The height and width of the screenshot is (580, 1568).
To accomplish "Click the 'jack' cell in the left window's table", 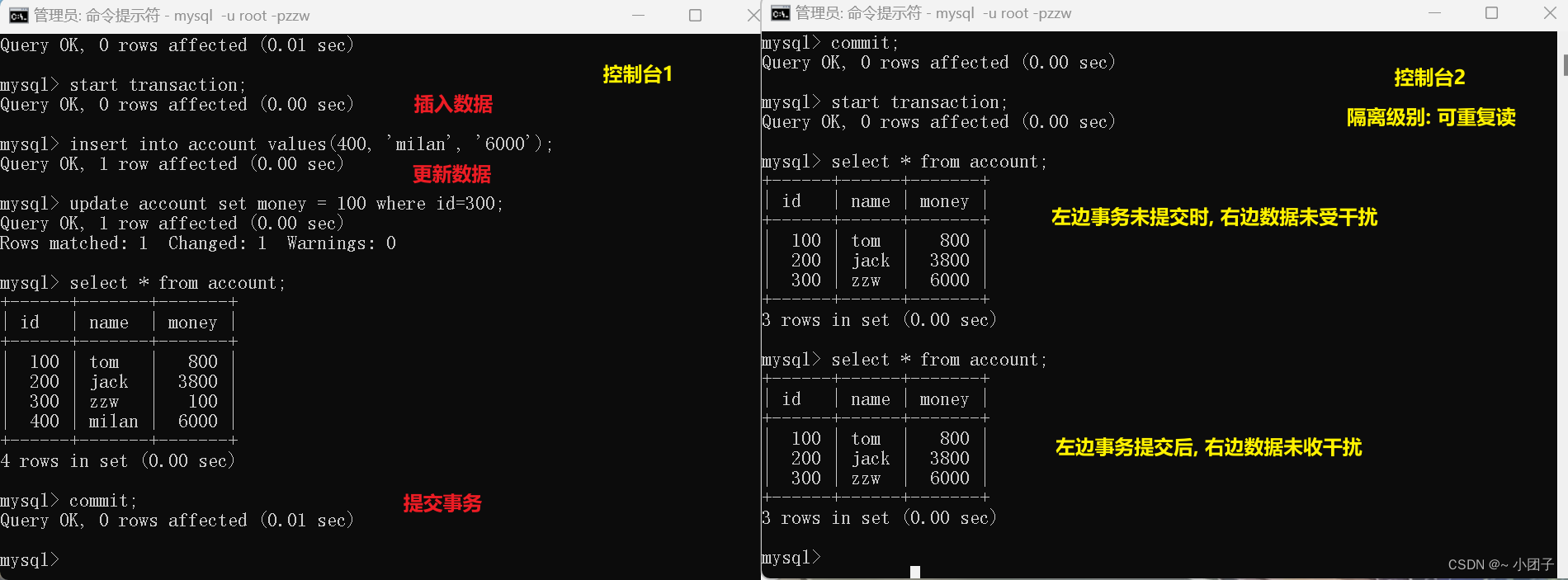I will (109, 382).
